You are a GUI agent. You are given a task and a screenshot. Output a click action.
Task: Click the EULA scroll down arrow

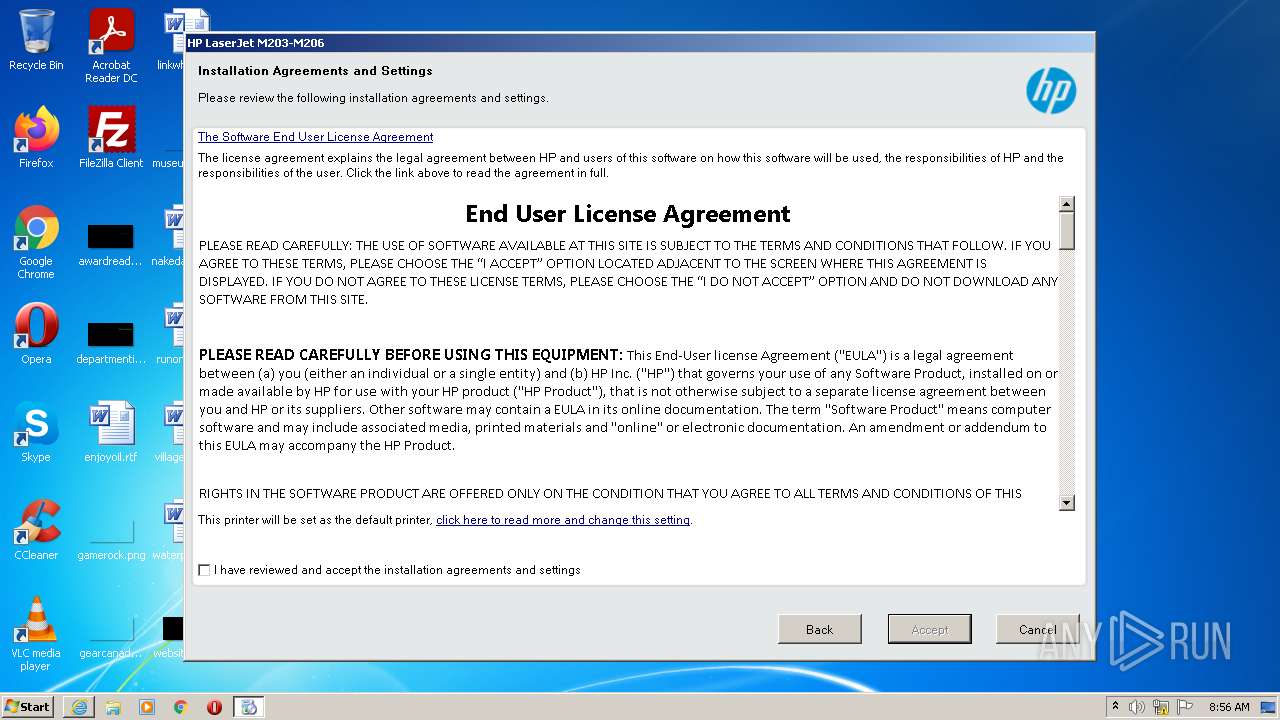coord(1067,503)
